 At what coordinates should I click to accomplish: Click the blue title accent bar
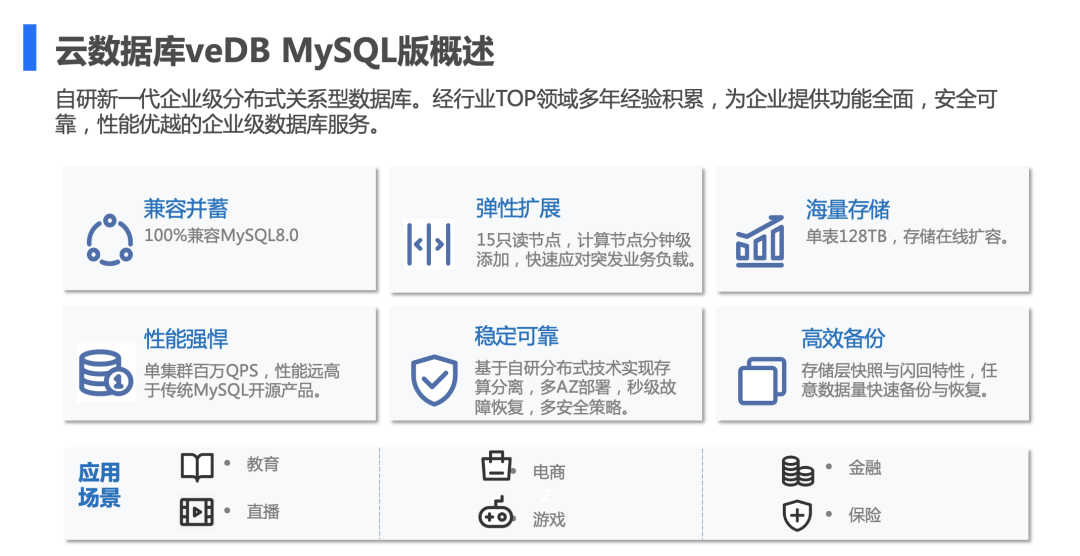point(30,48)
